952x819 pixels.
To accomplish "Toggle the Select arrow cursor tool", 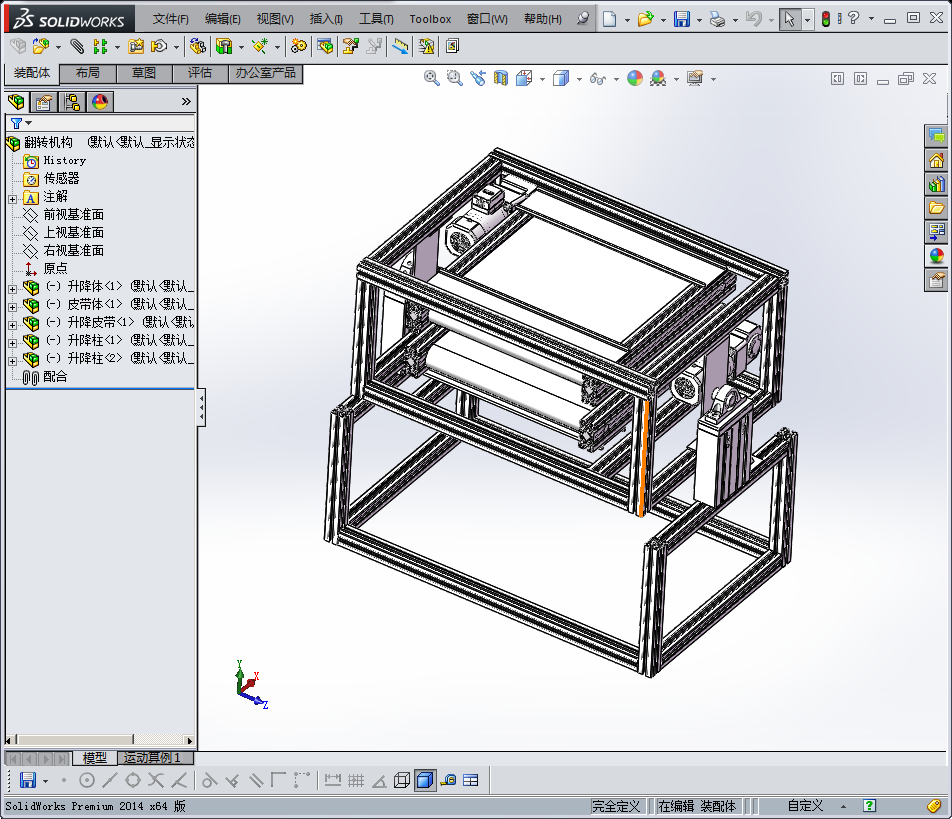I will (789, 19).
